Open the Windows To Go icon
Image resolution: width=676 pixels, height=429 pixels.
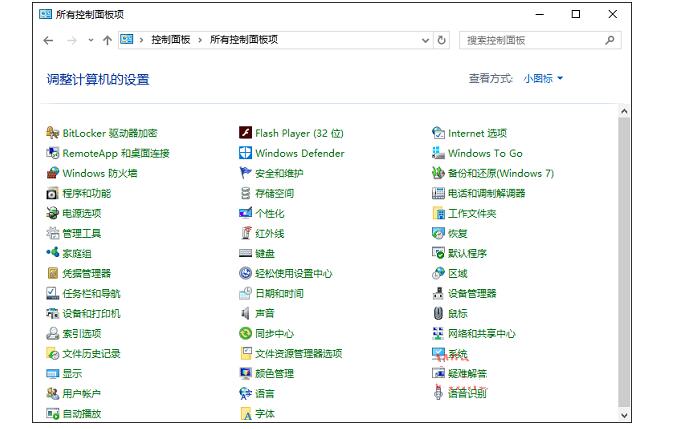click(438, 153)
